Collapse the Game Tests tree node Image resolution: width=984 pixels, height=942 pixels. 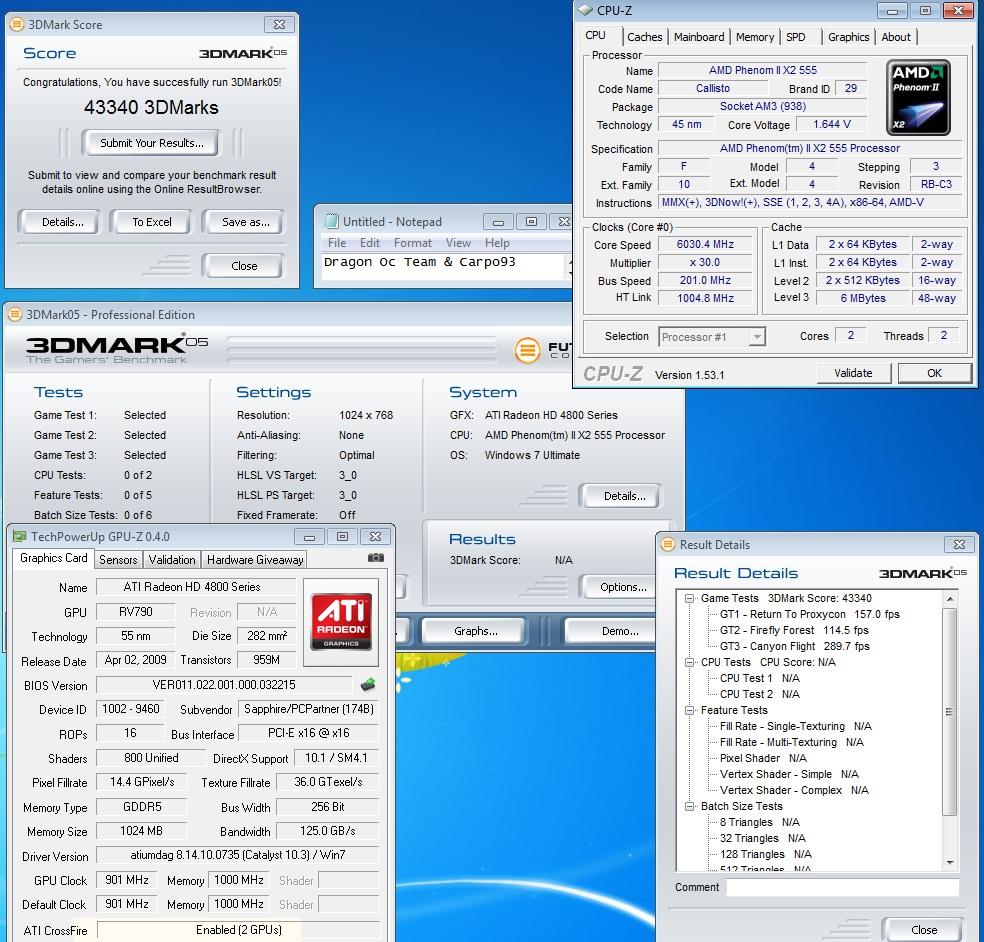pyautogui.click(x=690, y=598)
